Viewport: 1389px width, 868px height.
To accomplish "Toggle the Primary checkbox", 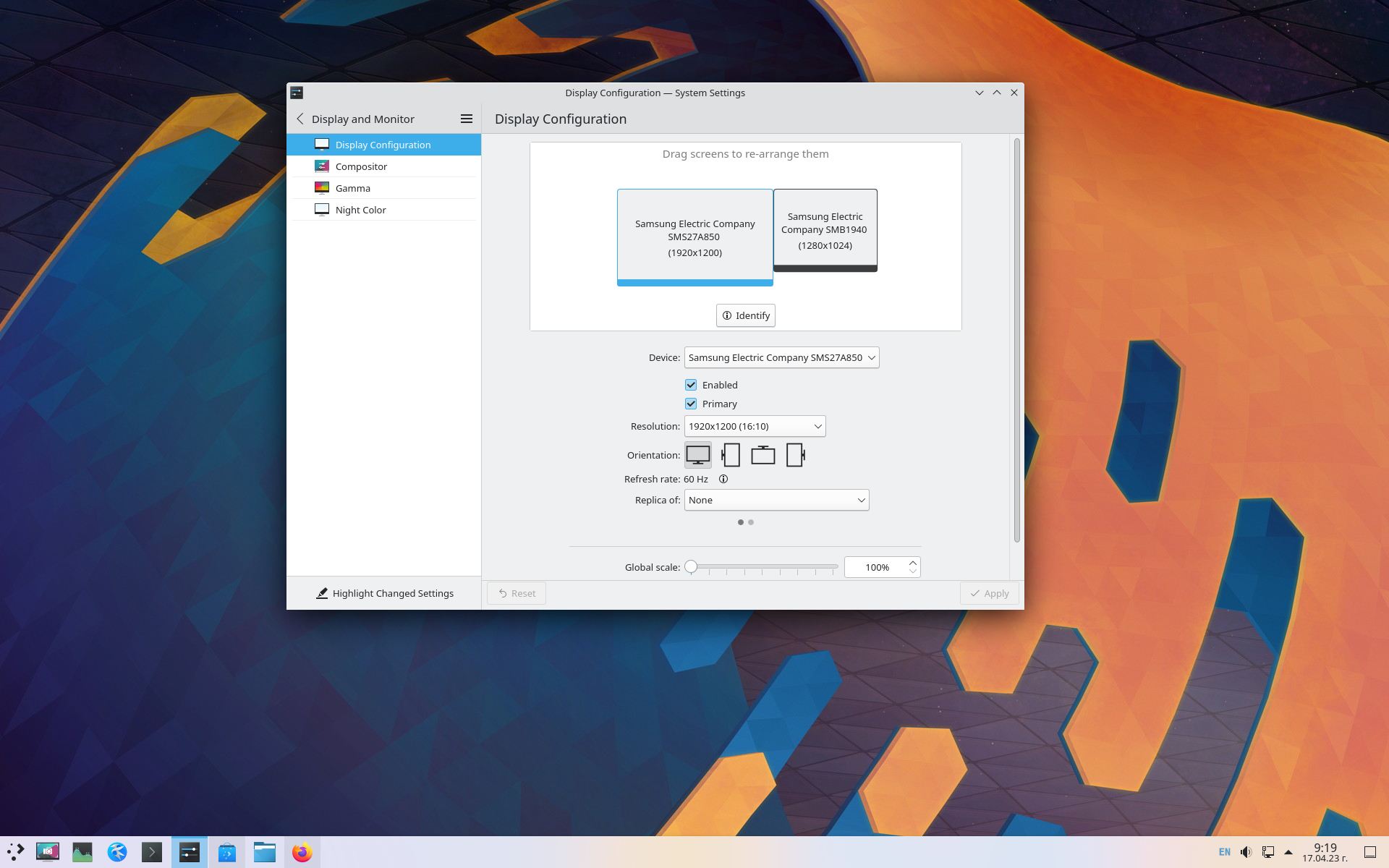I will [x=691, y=404].
